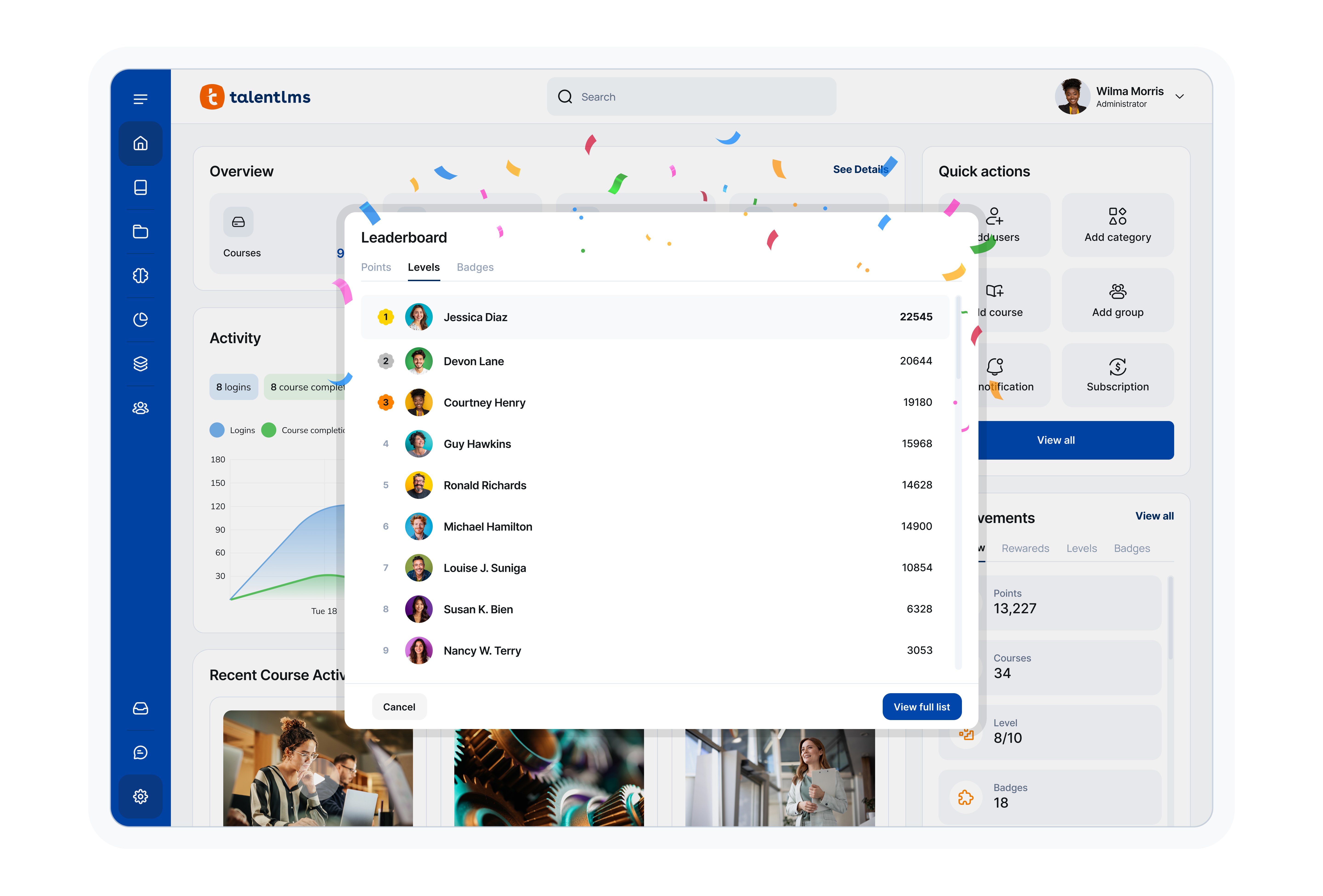Switch to the Points tab in Leaderboard

click(x=376, y=267)
